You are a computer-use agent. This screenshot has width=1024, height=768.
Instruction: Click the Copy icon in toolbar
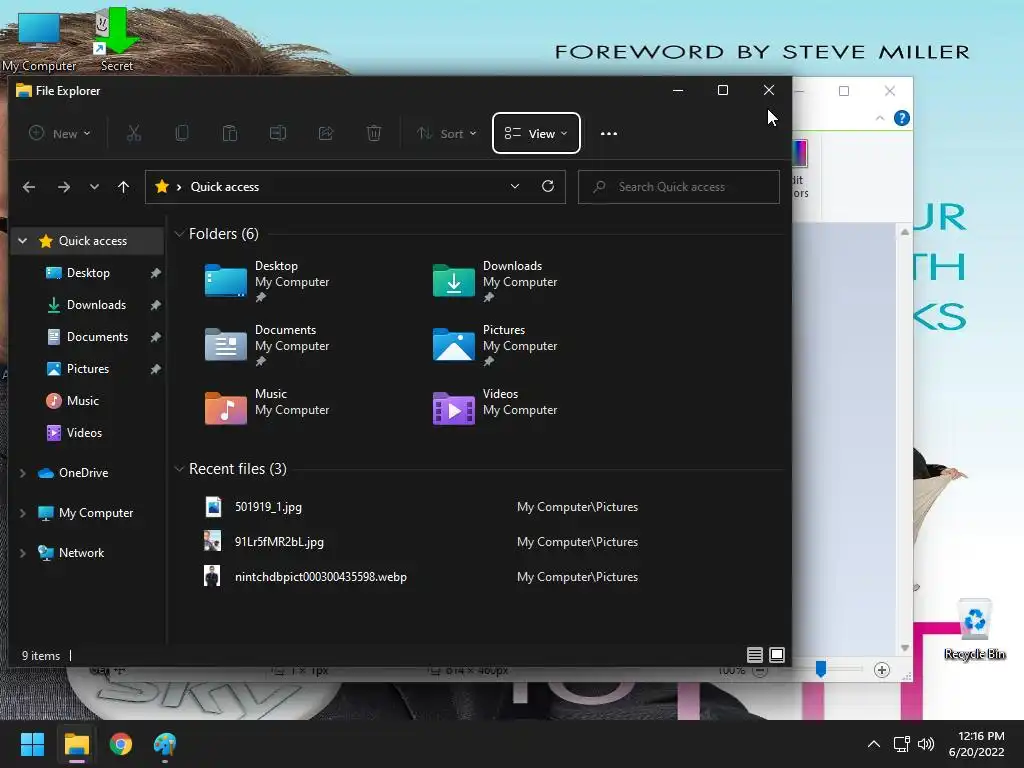click(x=182, y=133)
